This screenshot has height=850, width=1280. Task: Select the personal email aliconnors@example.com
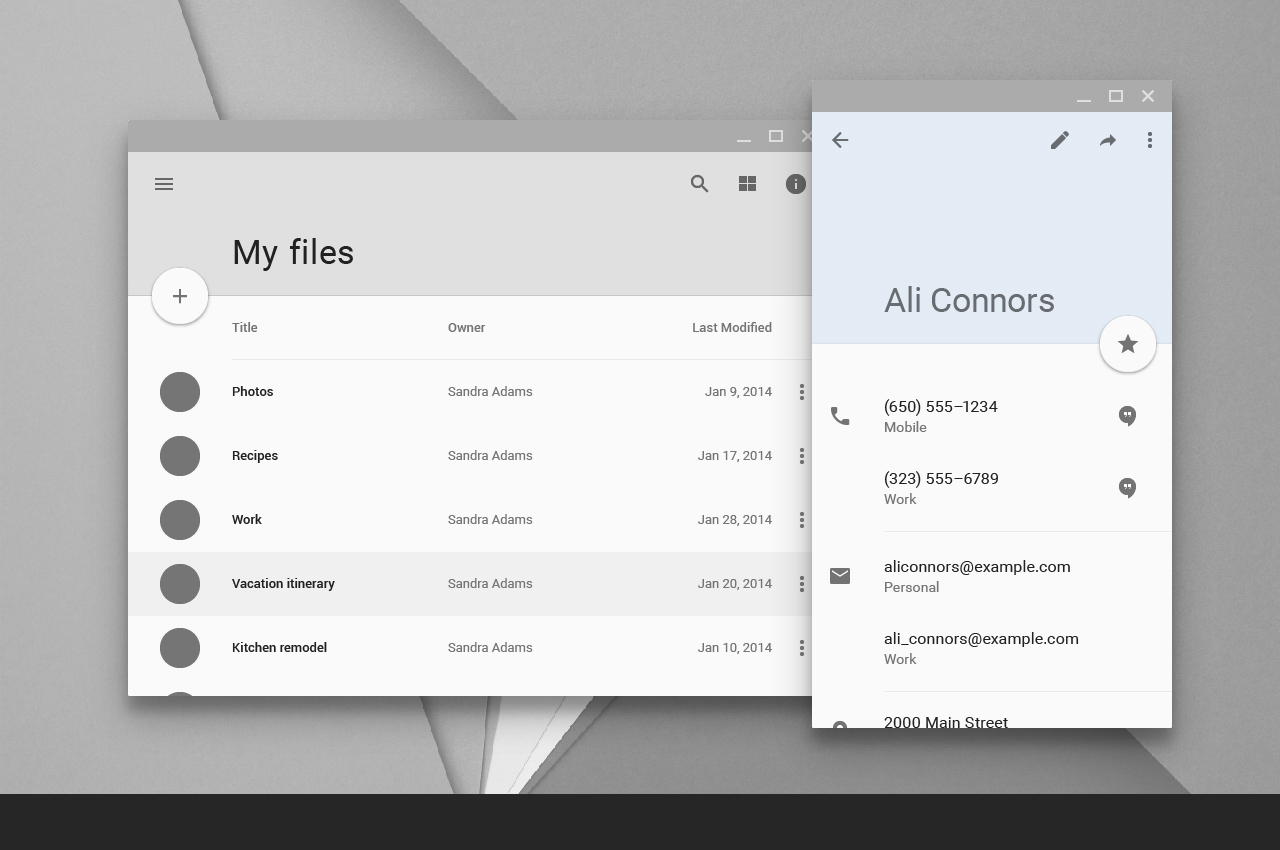976,567
